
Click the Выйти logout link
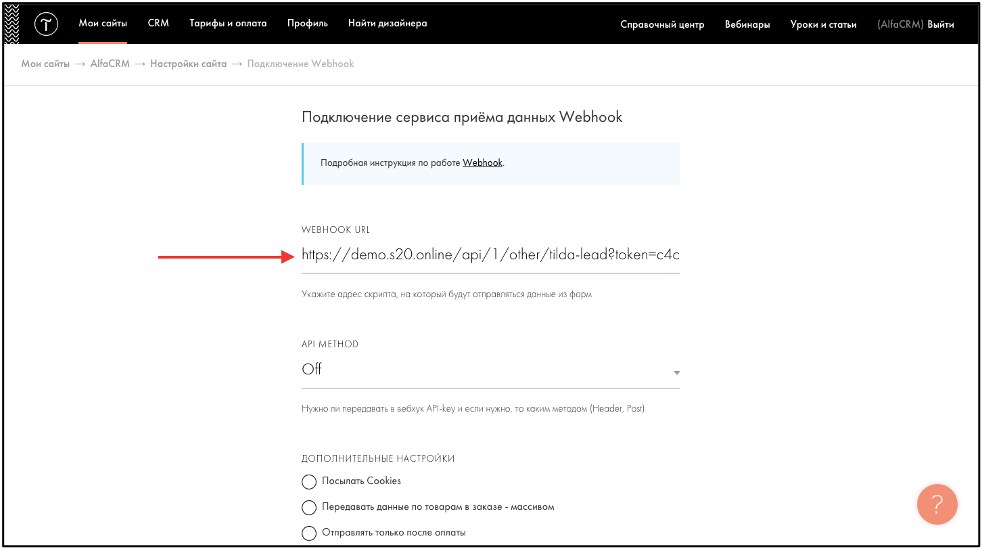pyautogui.click(x=940, y=24)
